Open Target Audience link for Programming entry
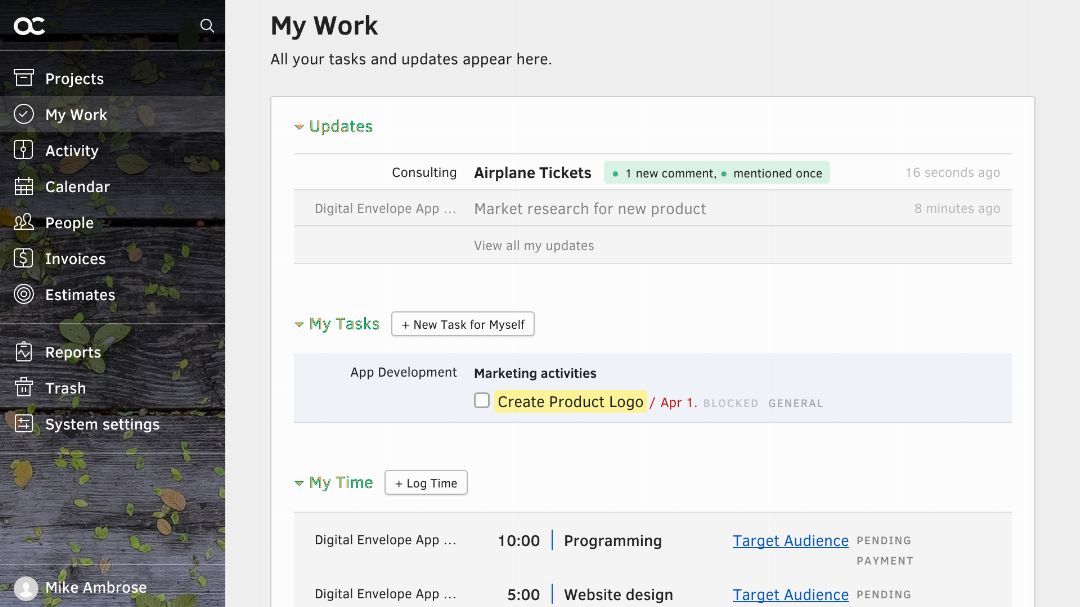 (790, 541)
